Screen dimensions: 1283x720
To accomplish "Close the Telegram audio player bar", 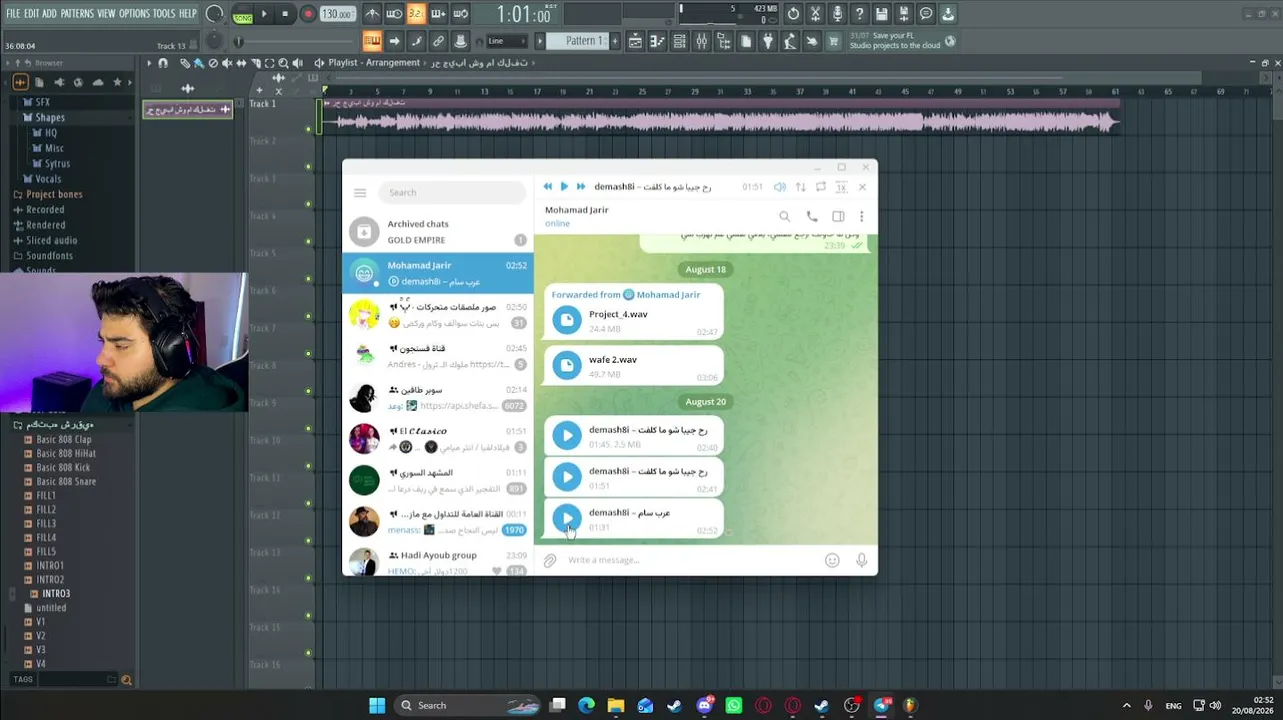I will (862, 187).
